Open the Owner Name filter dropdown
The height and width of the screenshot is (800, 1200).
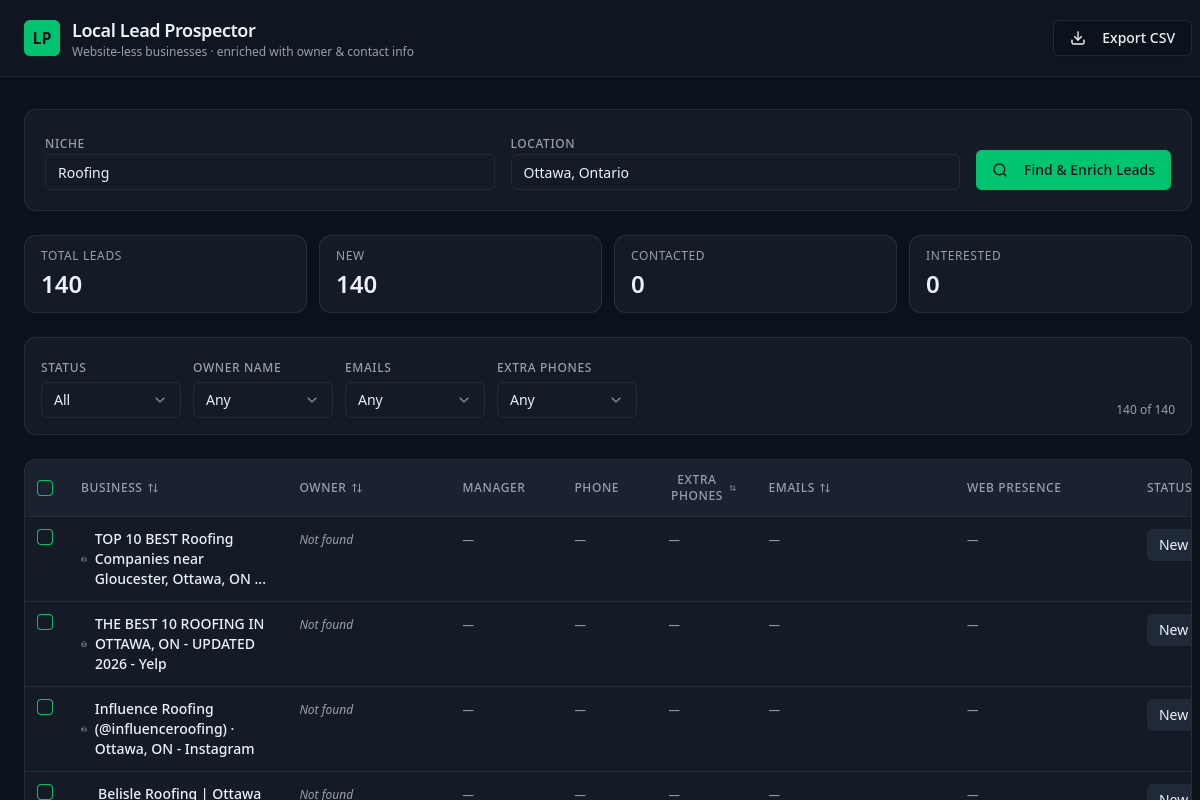263,400
